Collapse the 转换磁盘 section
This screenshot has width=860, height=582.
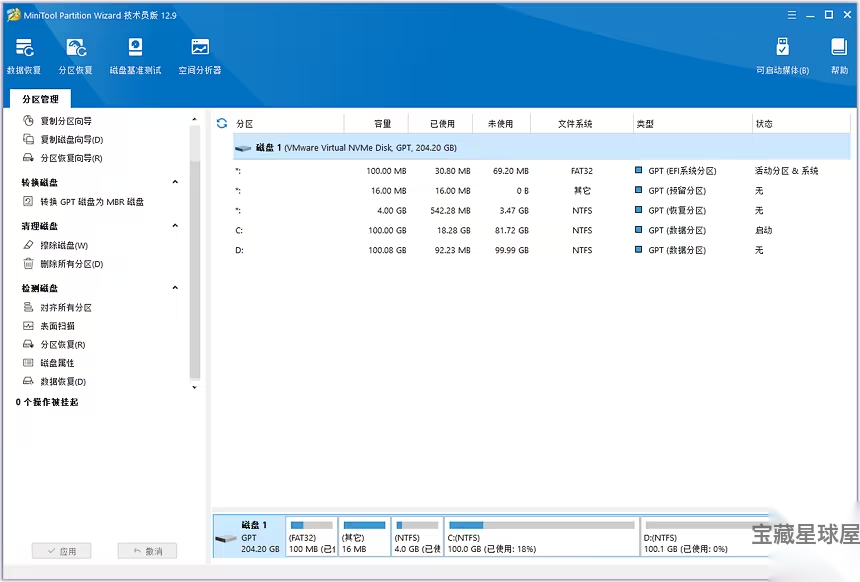point(175,182)
